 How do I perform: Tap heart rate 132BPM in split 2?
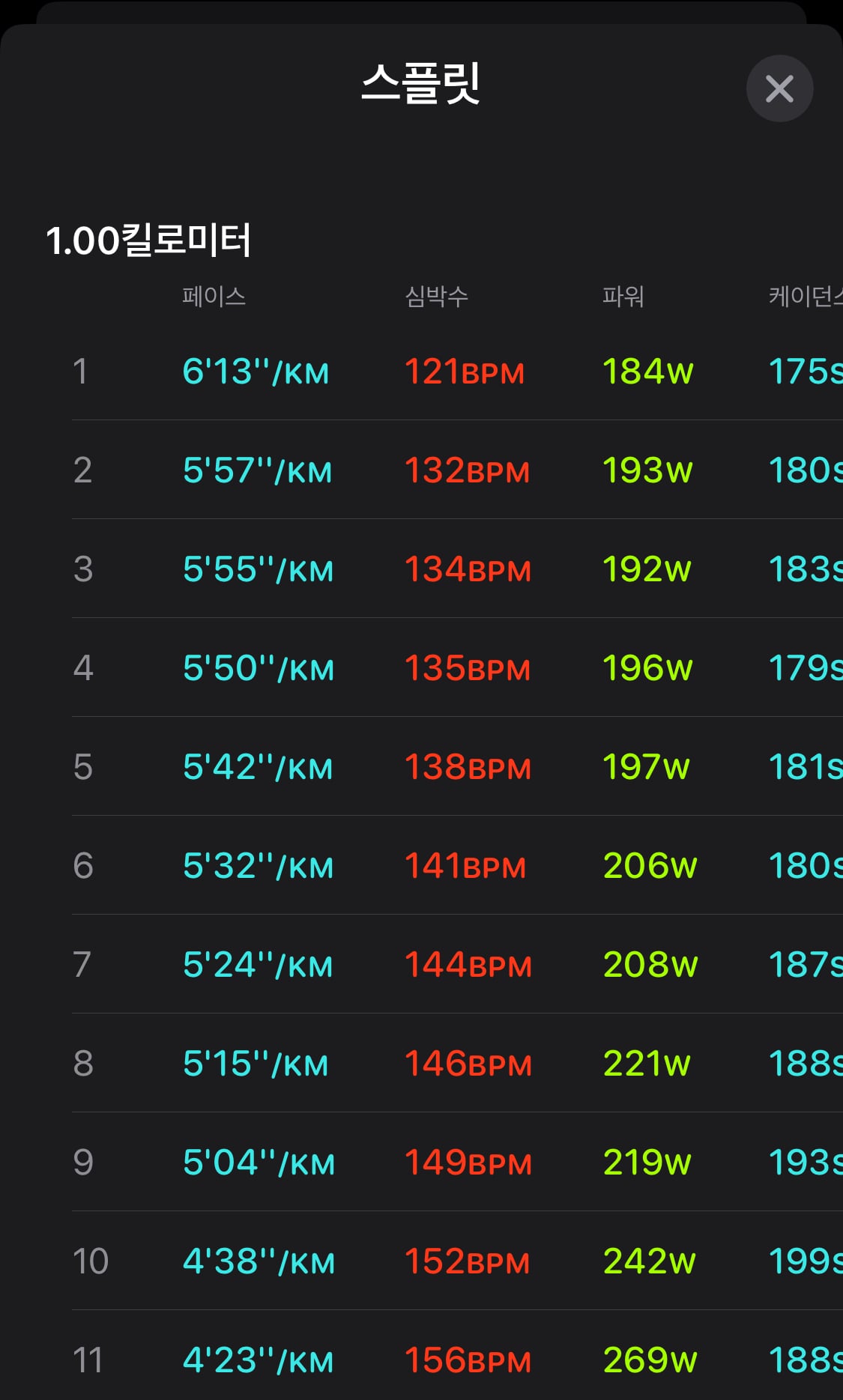(x=467, y=470)
